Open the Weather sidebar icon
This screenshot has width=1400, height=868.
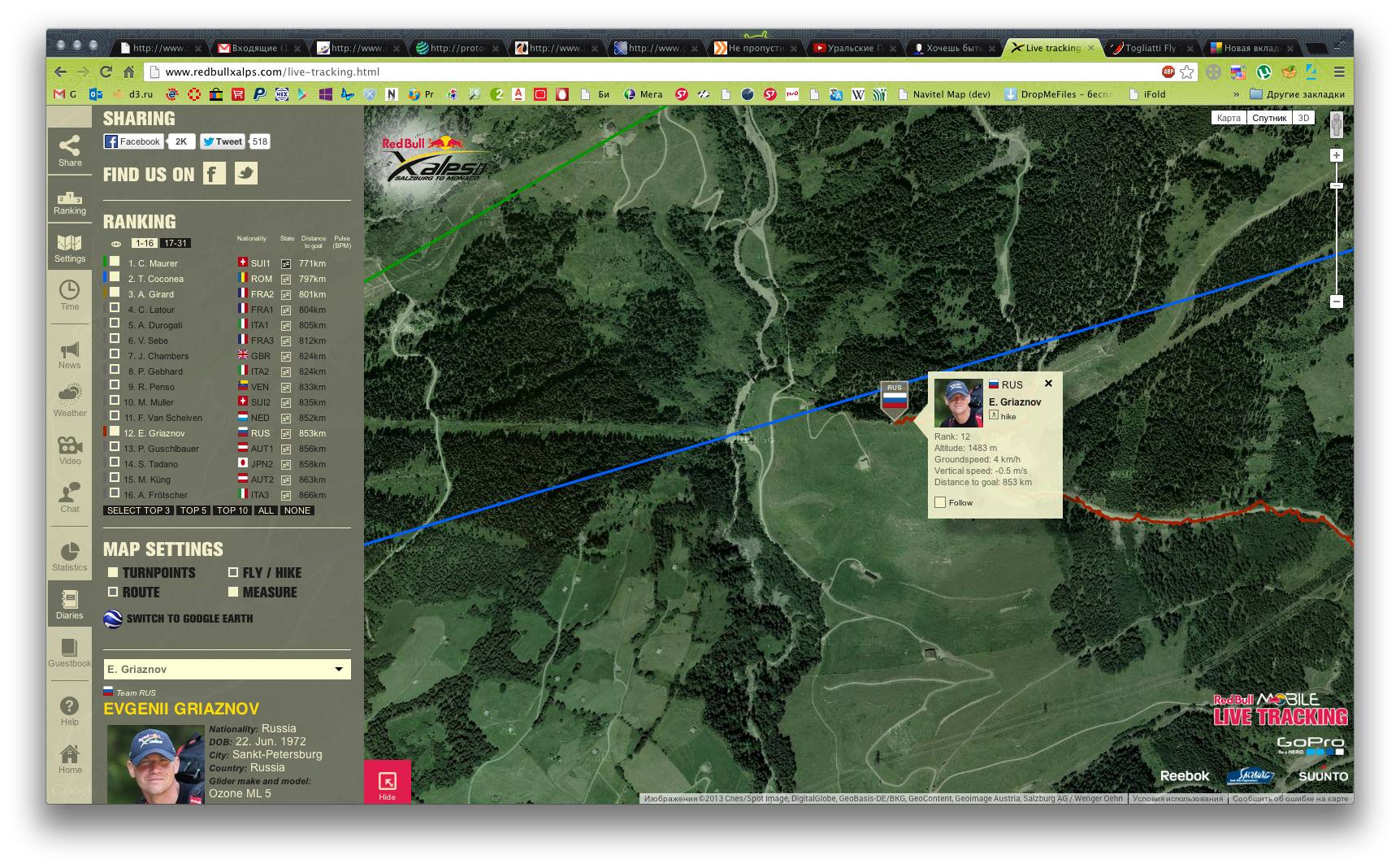pos(69,399)
